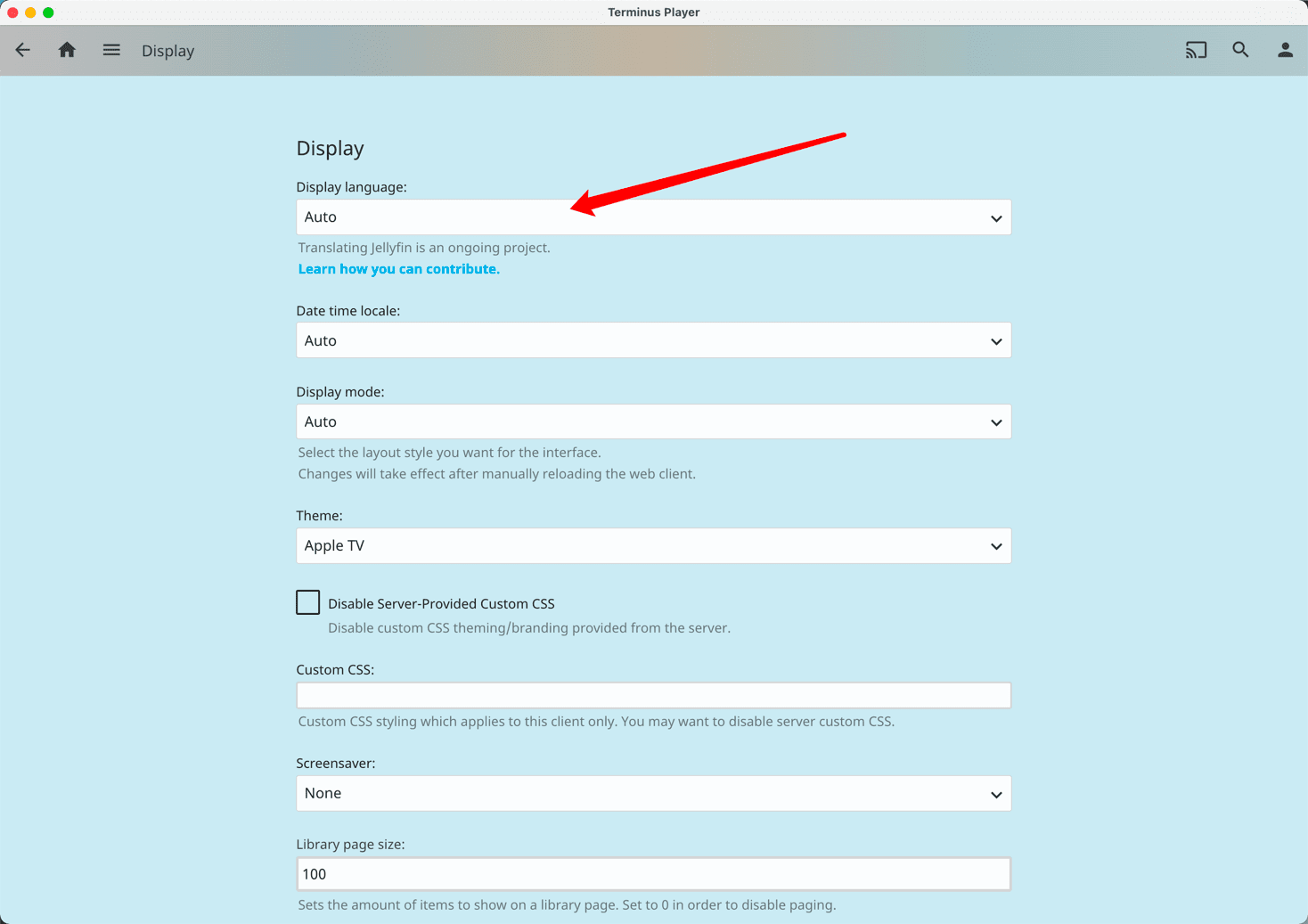1308x924 pixels.
Task: Maximize the window with the green button
Action: 48,12
